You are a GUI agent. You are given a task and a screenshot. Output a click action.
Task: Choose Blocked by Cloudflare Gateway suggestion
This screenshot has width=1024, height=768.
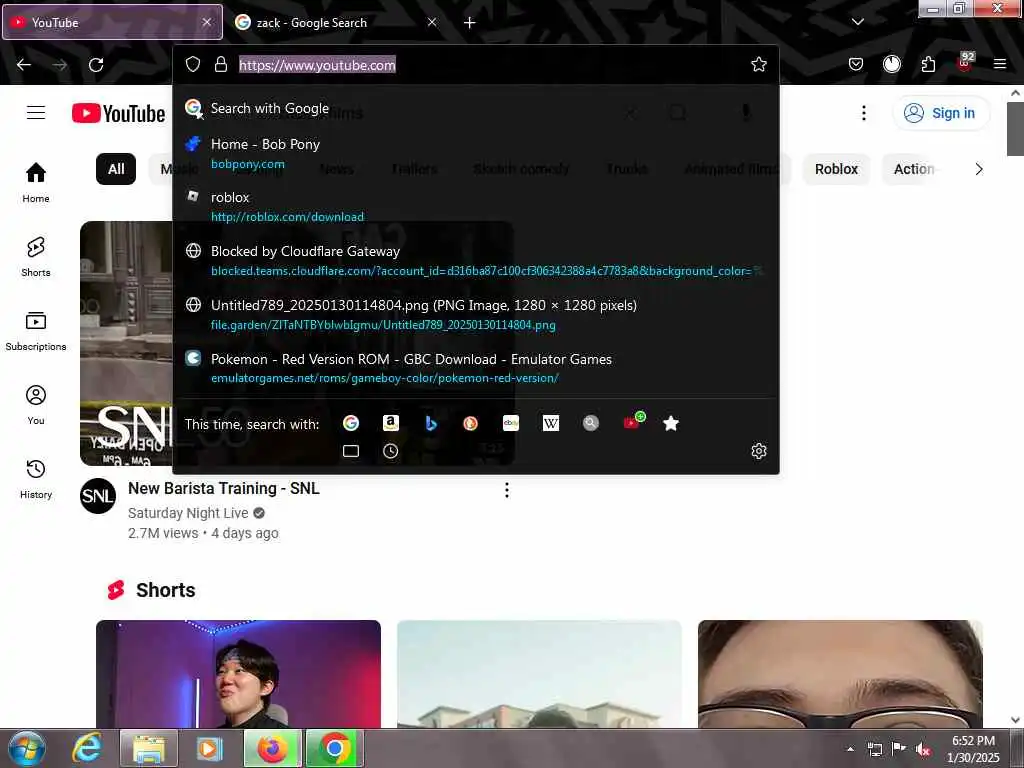pos(475,261)
